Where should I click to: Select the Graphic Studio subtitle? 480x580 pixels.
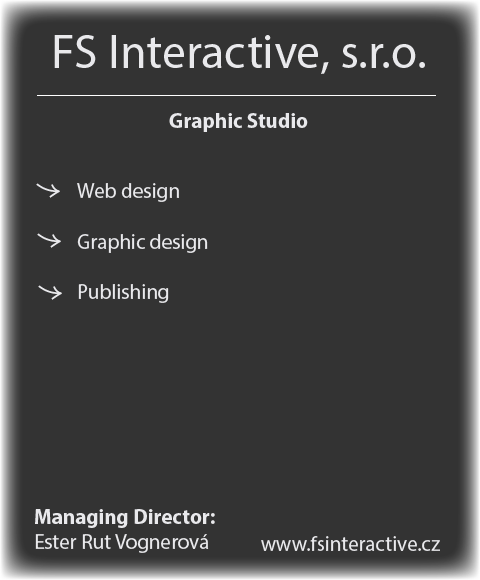click(238, 122)
